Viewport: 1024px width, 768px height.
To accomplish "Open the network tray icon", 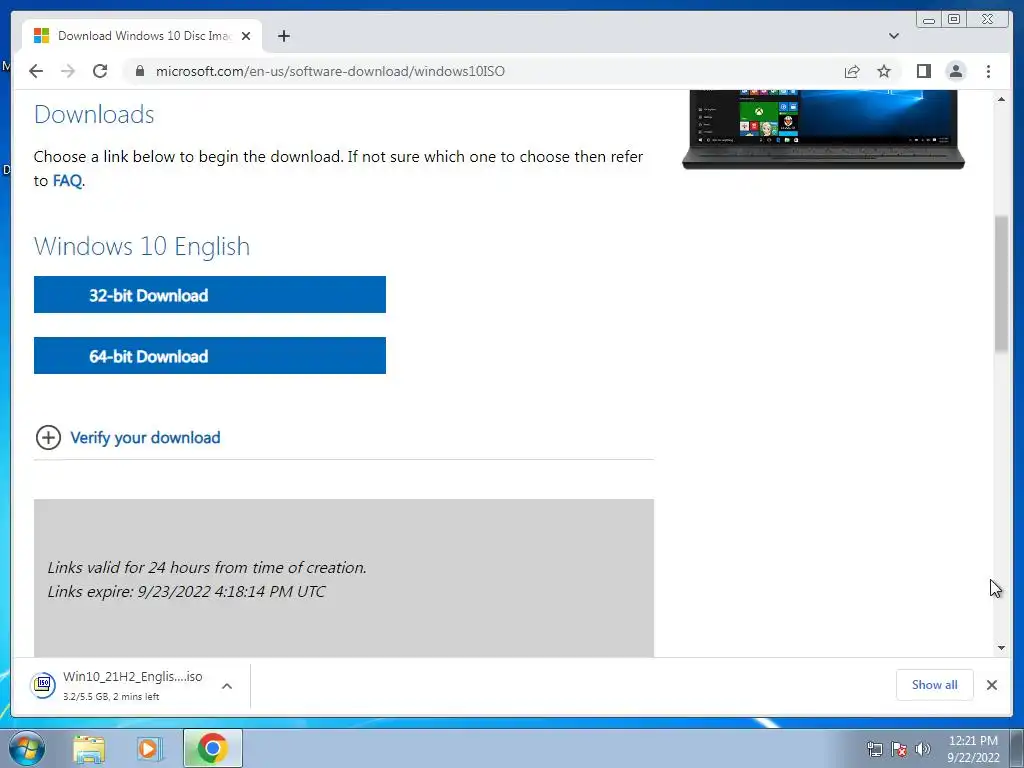I will coord(874,749).
